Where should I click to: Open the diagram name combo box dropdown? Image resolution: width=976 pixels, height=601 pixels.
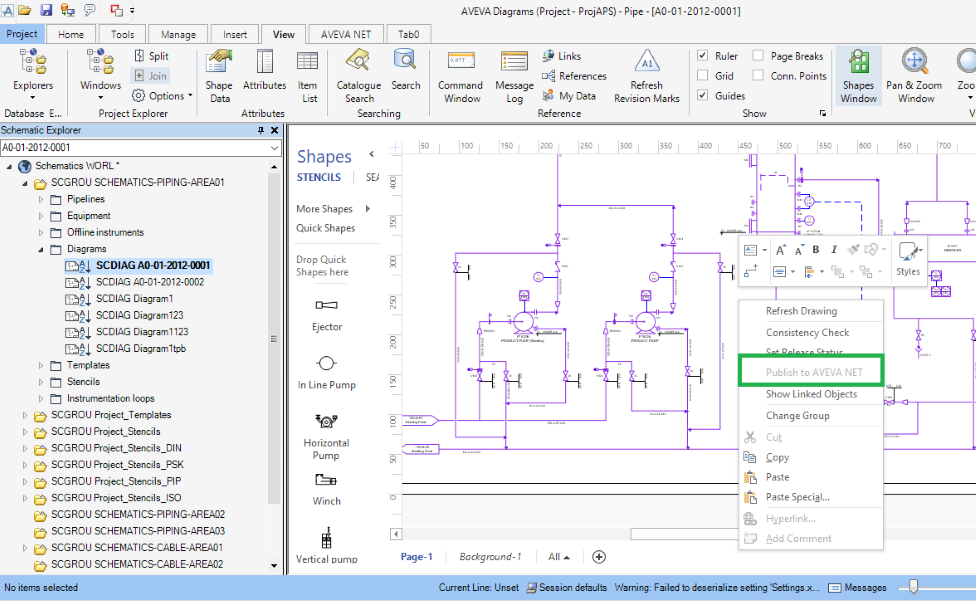275,148
